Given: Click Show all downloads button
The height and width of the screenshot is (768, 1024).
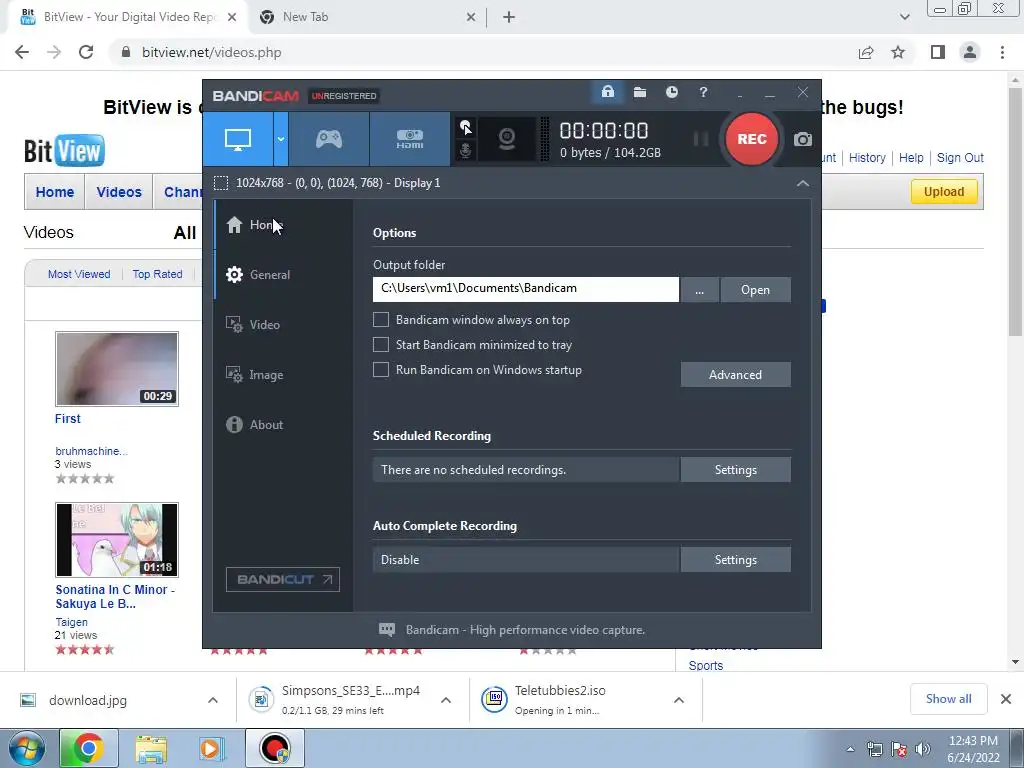Looking at the screenshot, I should (x=948, y=699).
